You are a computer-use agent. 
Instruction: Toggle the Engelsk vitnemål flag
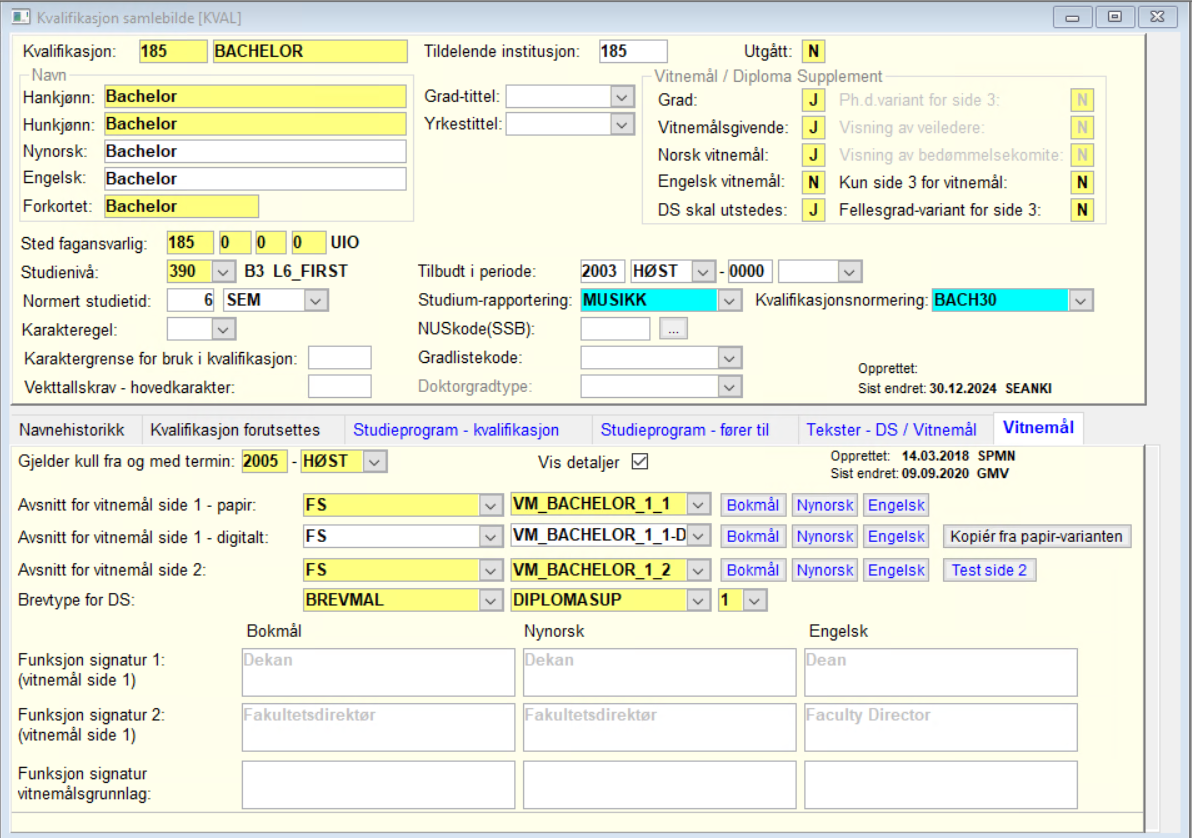(x=813, y=183)
